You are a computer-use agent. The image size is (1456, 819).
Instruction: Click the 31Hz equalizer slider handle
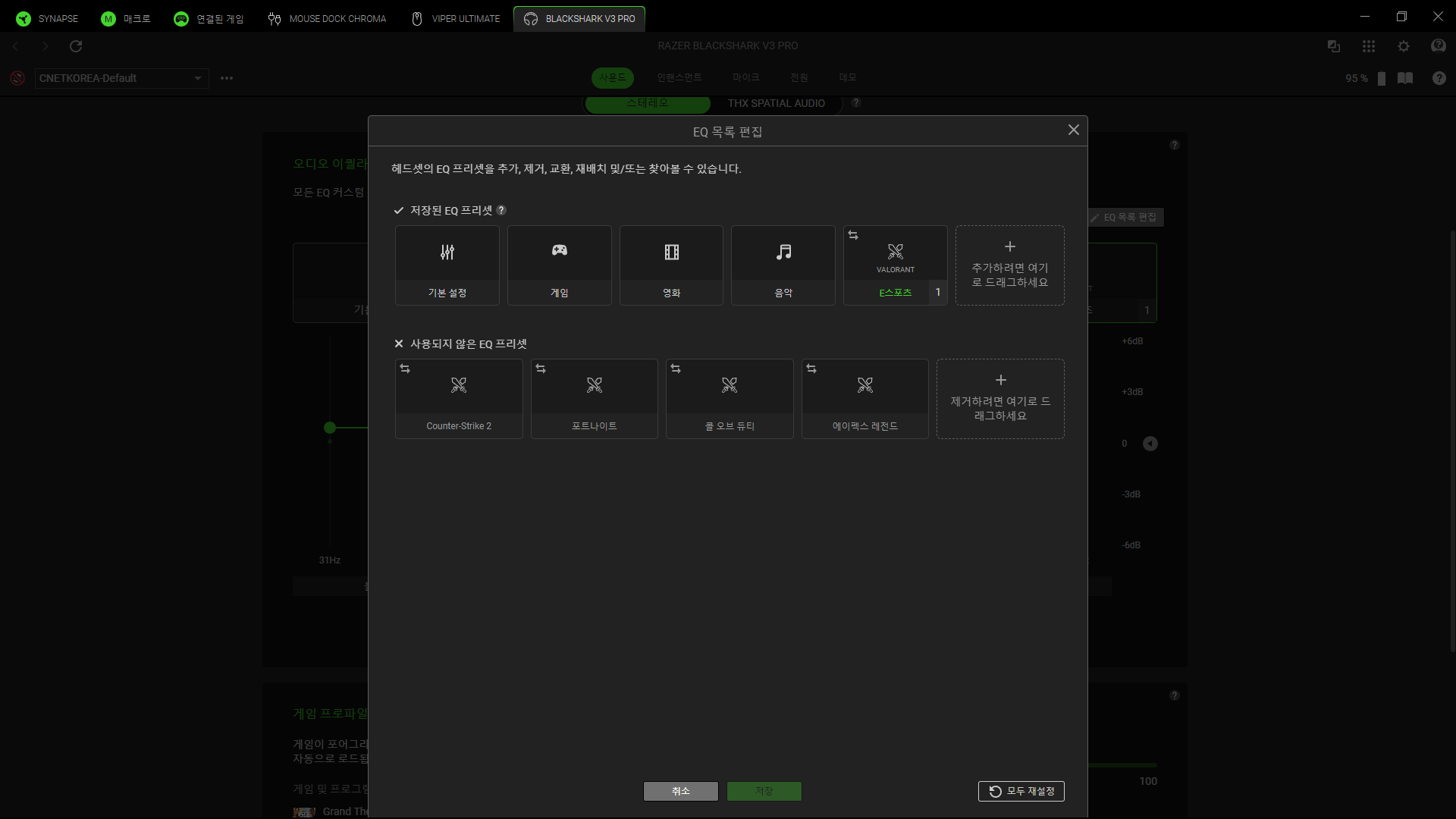click(330, 428)
